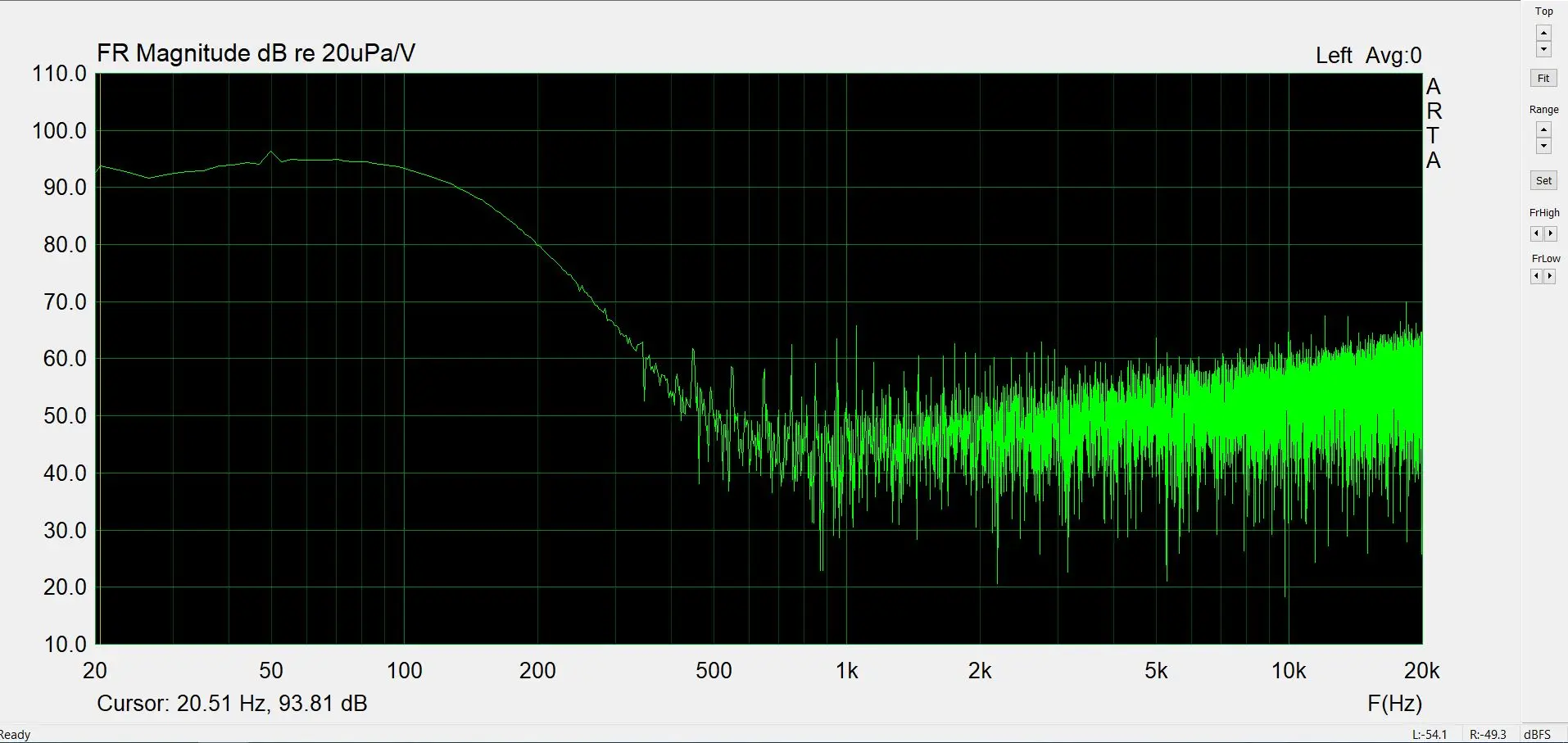Screen dimensions: 1568x743
Task: Click the Top down arrow
Action: click(x=1543, y=49)
